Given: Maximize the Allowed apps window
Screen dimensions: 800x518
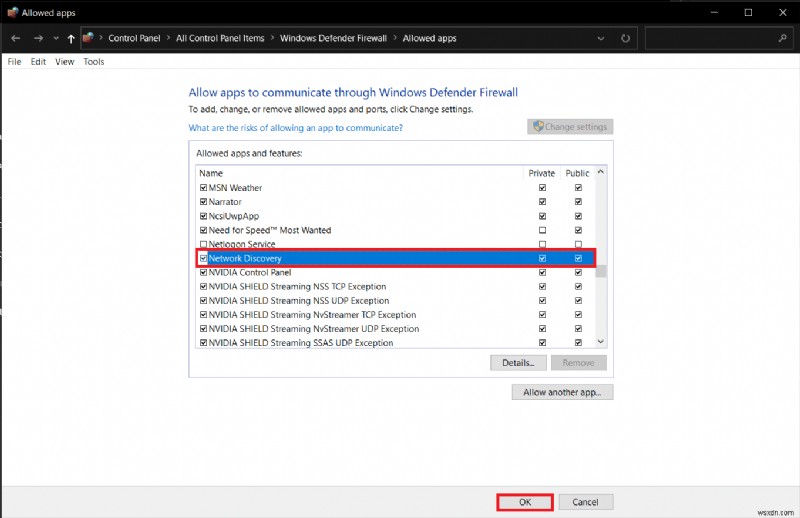Looking at the screenshot, I should tap(748, 13).
